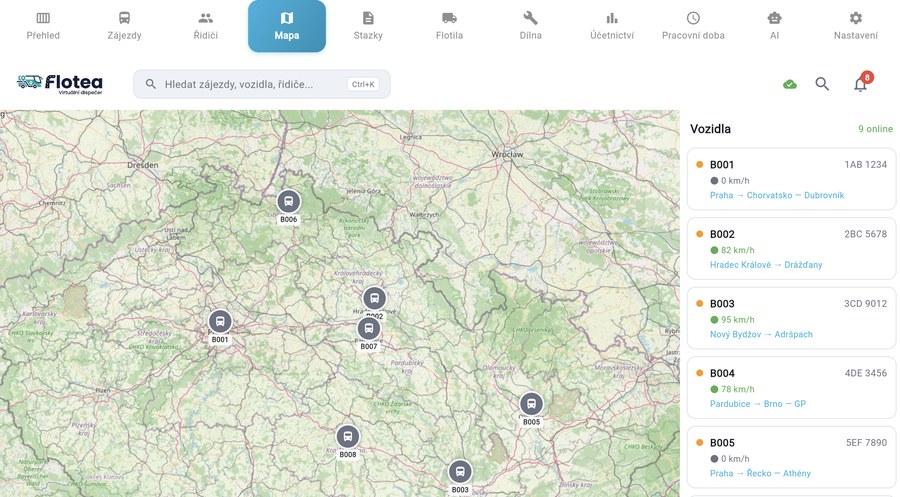The width and height of the screenshot is (900, 497).
Task: Switch to the Řidiči drivers tab
Action: coord(205,26)
